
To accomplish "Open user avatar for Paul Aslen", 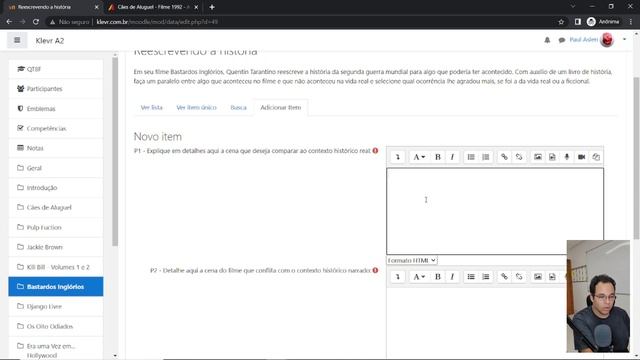I will click(x=607, y=40).
